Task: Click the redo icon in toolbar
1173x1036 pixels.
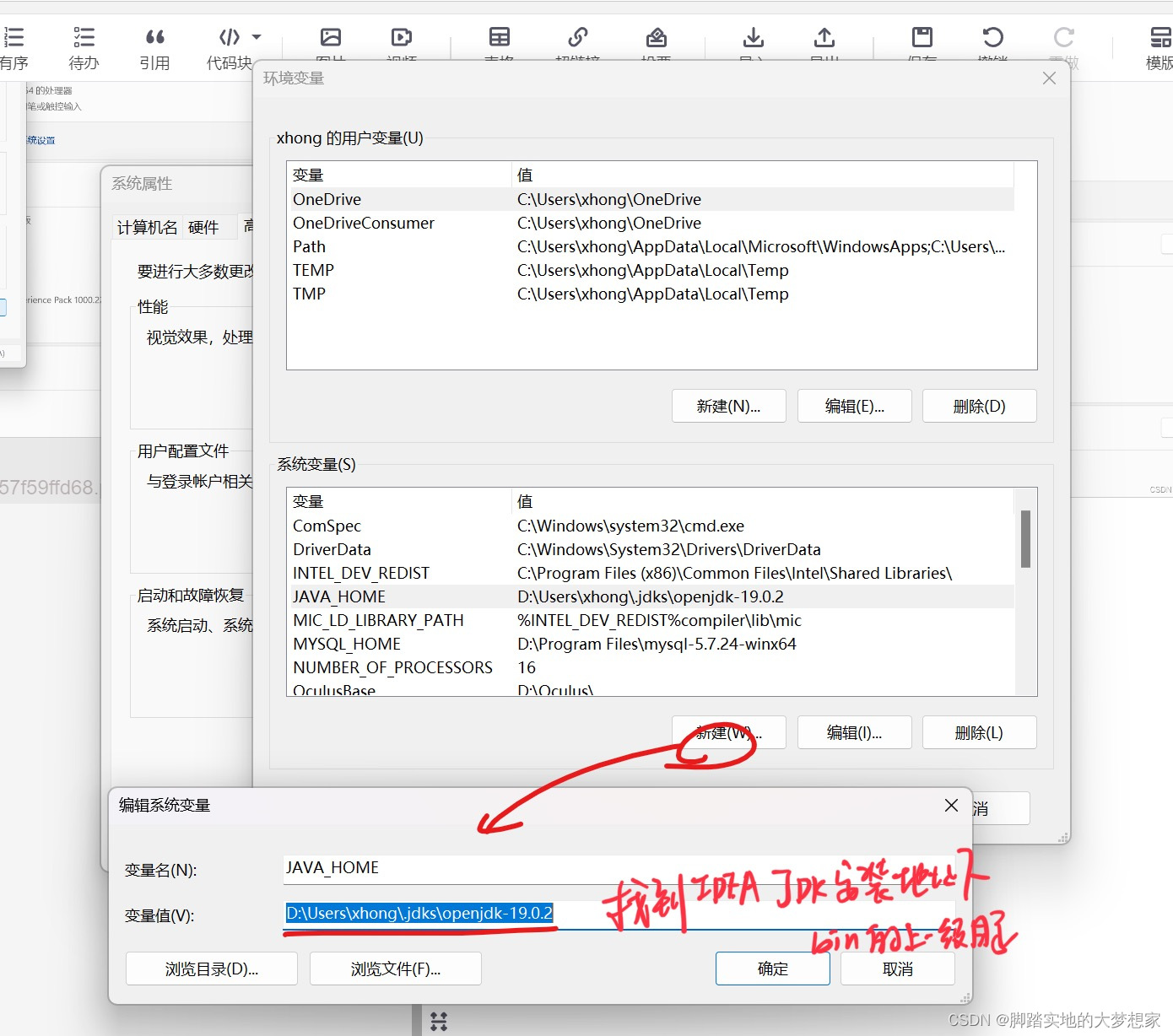Action: tap(1064, 37)
